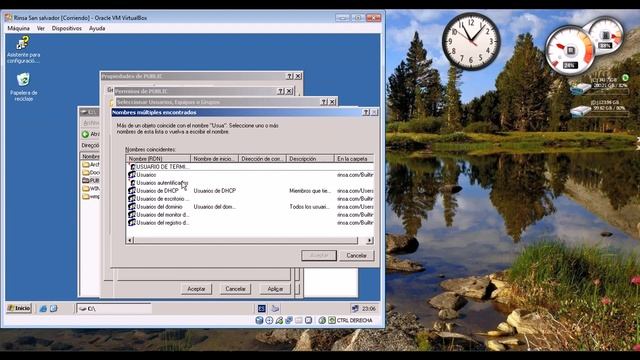640x360 pixels.
Task: Click the right arrow of the list scrollbar
Action: [x=369, y=240]
